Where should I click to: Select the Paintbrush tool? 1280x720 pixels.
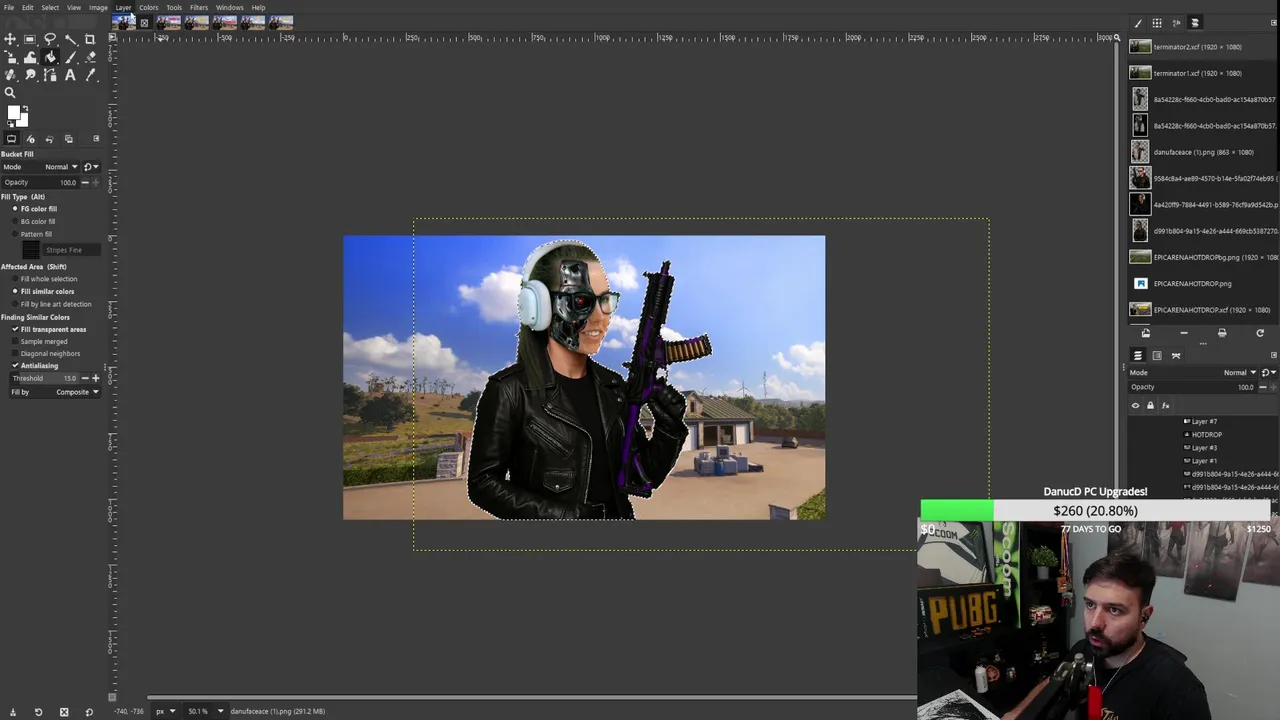[x=70, y=57]
